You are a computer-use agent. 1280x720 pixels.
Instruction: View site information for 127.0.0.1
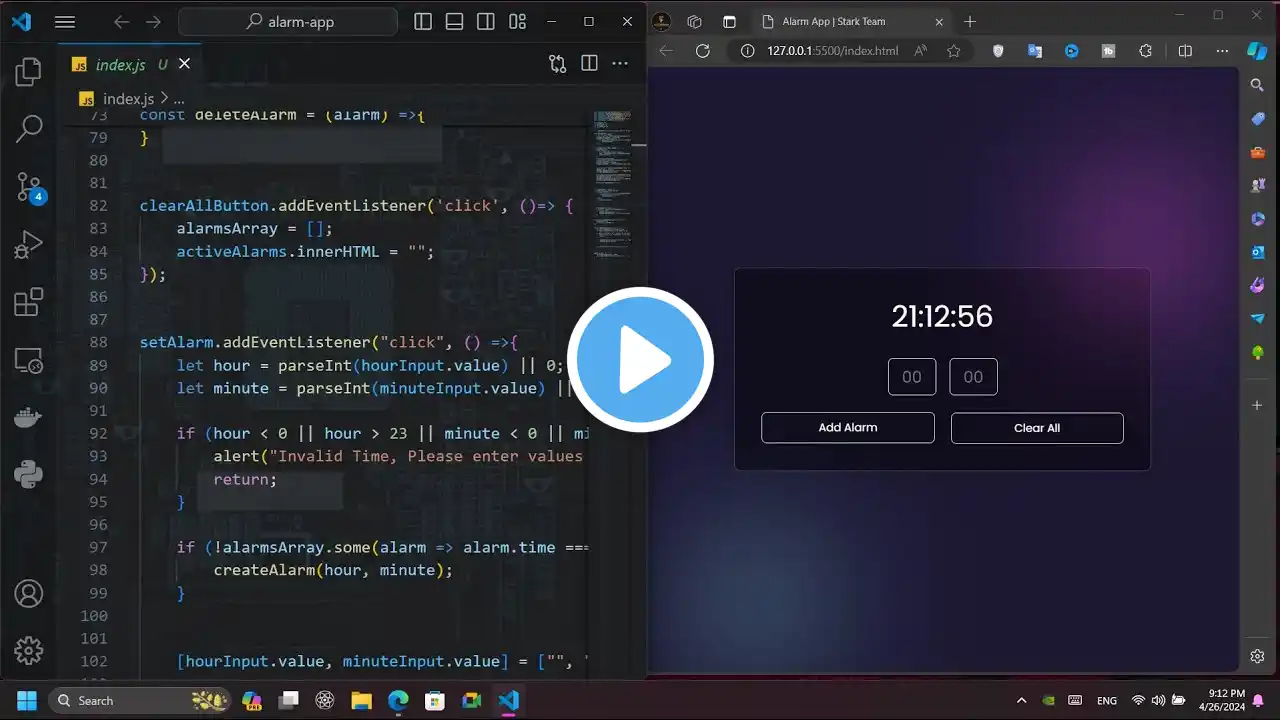(x=749, y=51)
